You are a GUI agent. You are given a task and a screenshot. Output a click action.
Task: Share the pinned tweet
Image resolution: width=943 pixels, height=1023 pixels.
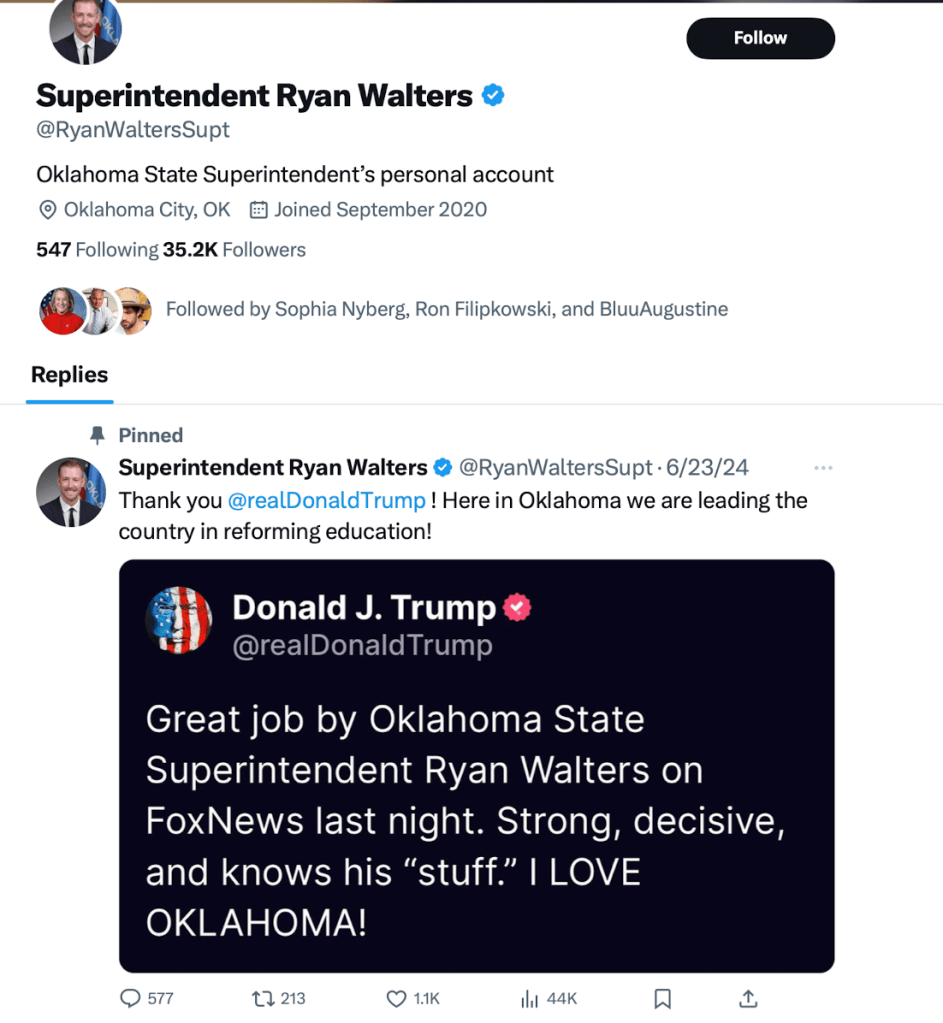(x=748, y=998)
